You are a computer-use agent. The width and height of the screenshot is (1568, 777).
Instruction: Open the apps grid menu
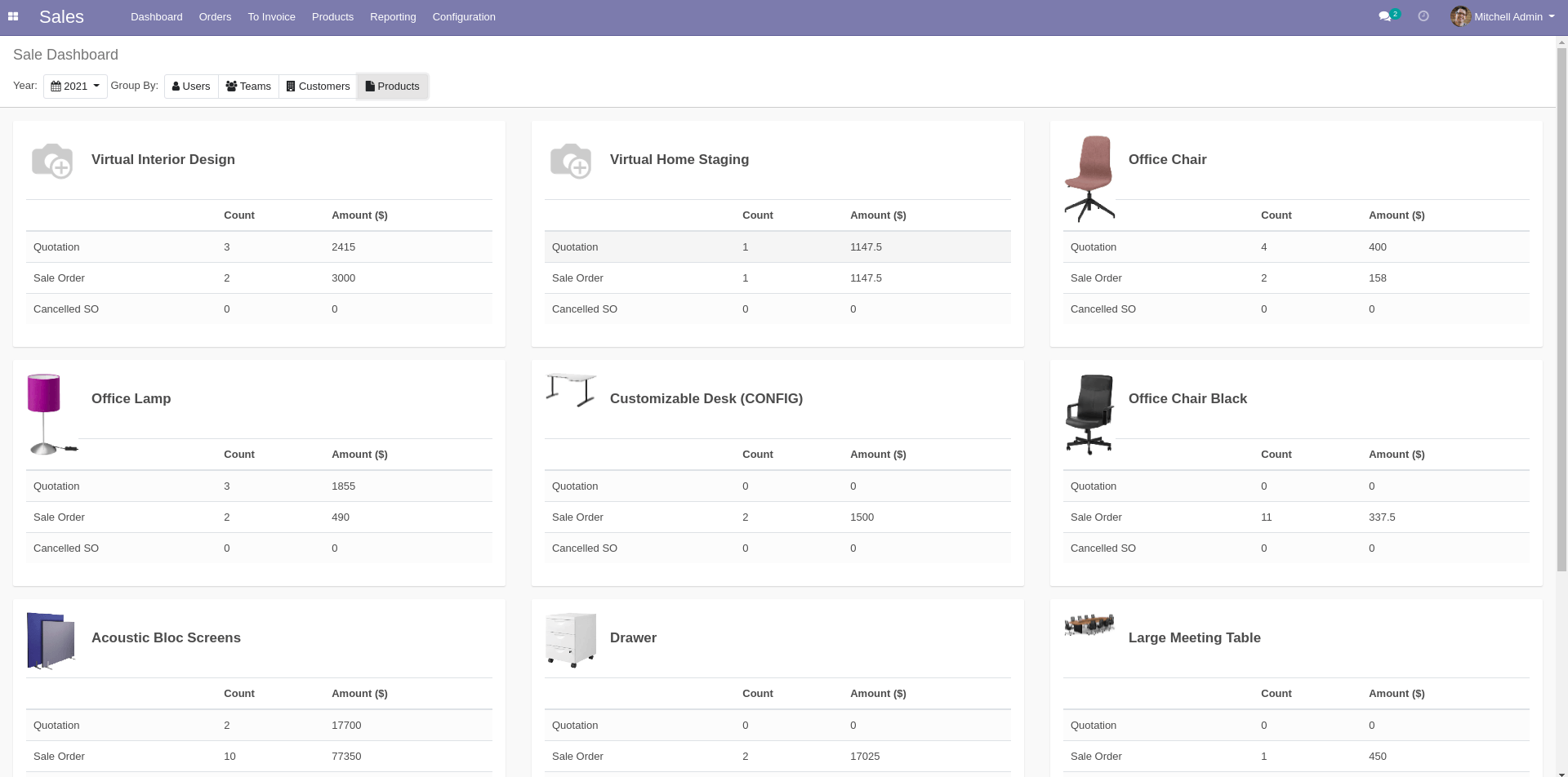click(x=12, y=16)
